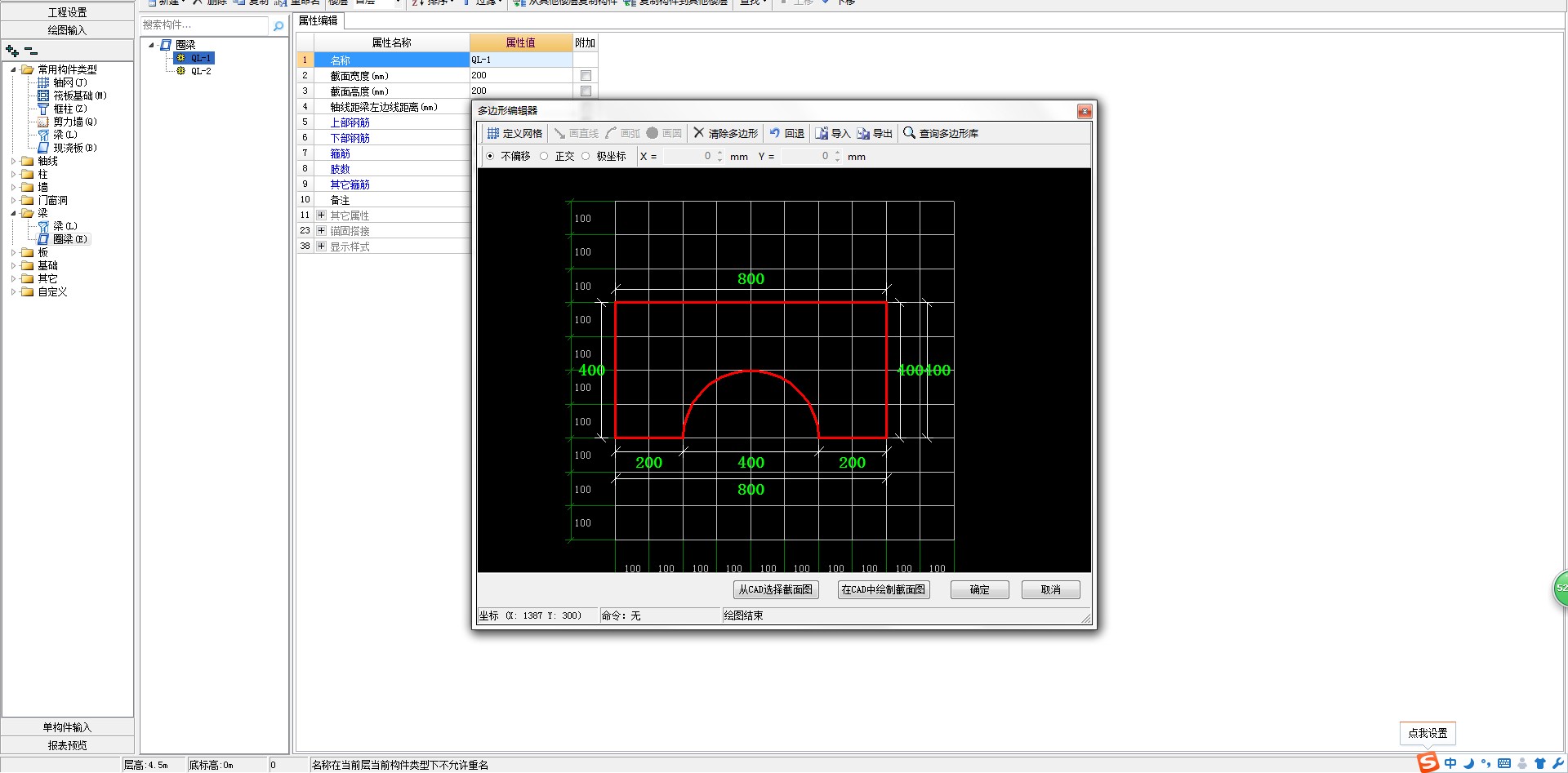Click the component search magnifier icon
The image size is (1568, 773).
(x=278, y=26)
